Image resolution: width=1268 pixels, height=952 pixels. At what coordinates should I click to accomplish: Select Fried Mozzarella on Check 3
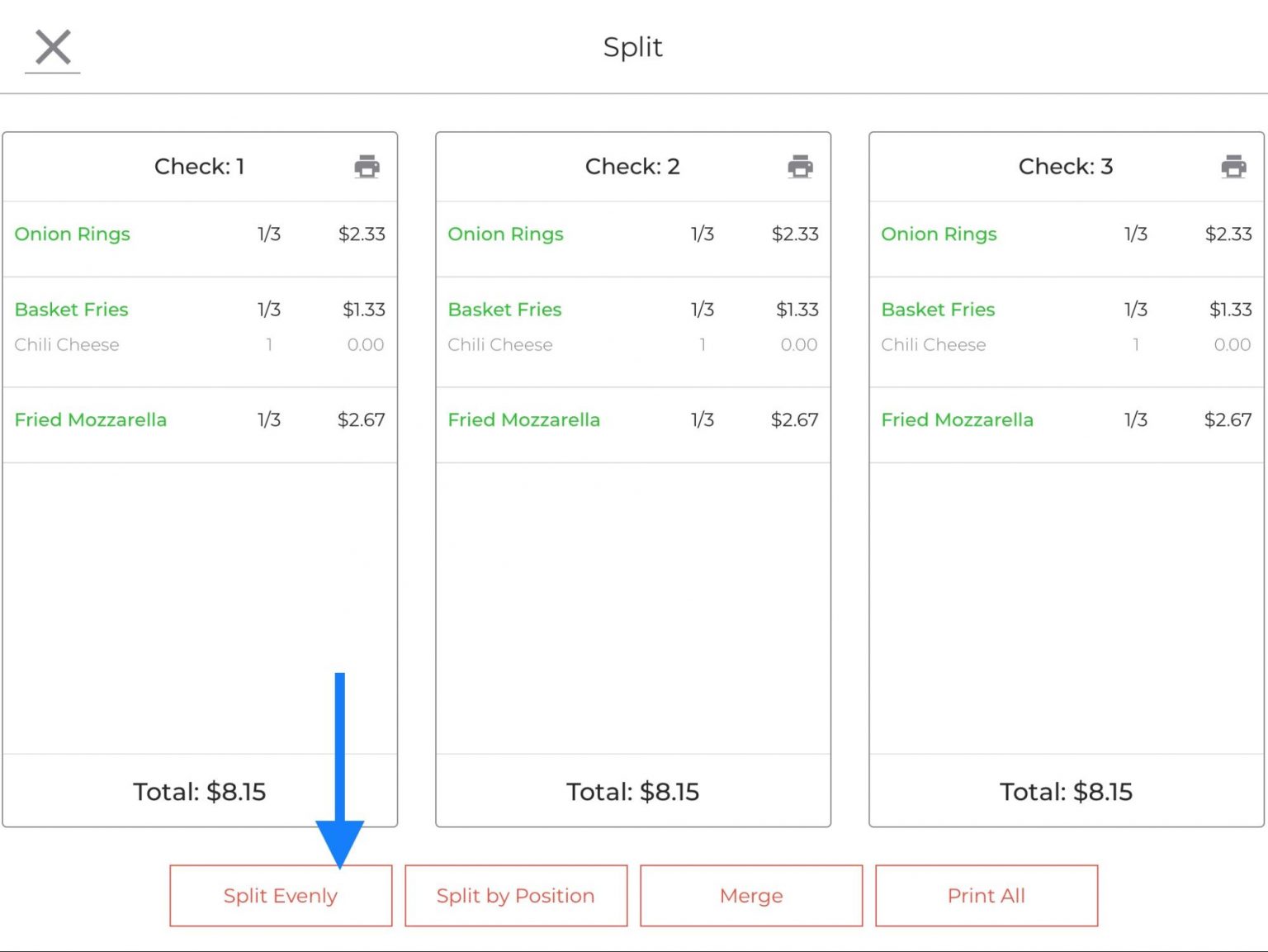click(958, 419)
